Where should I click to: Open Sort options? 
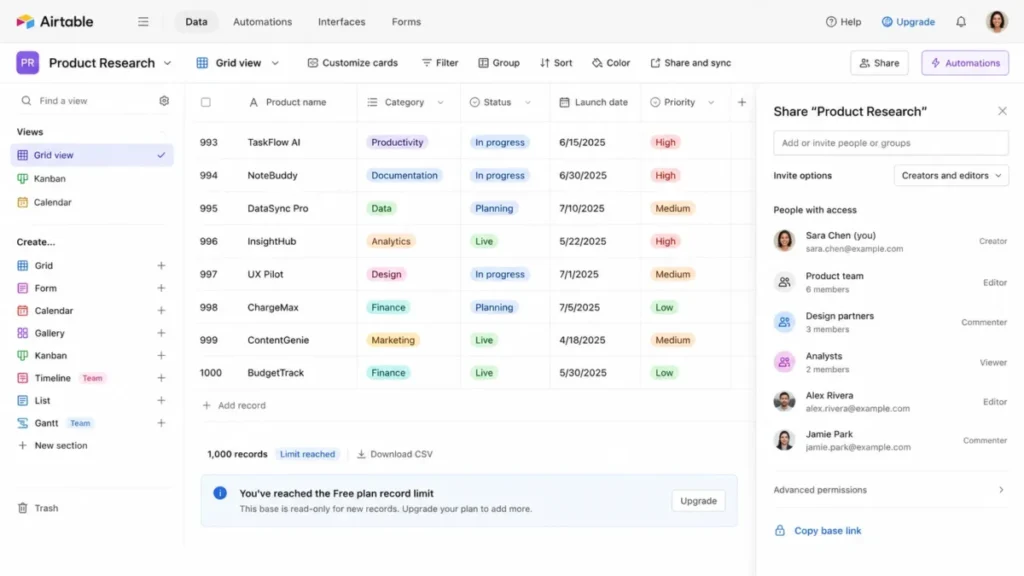click(x=556, y=63)
